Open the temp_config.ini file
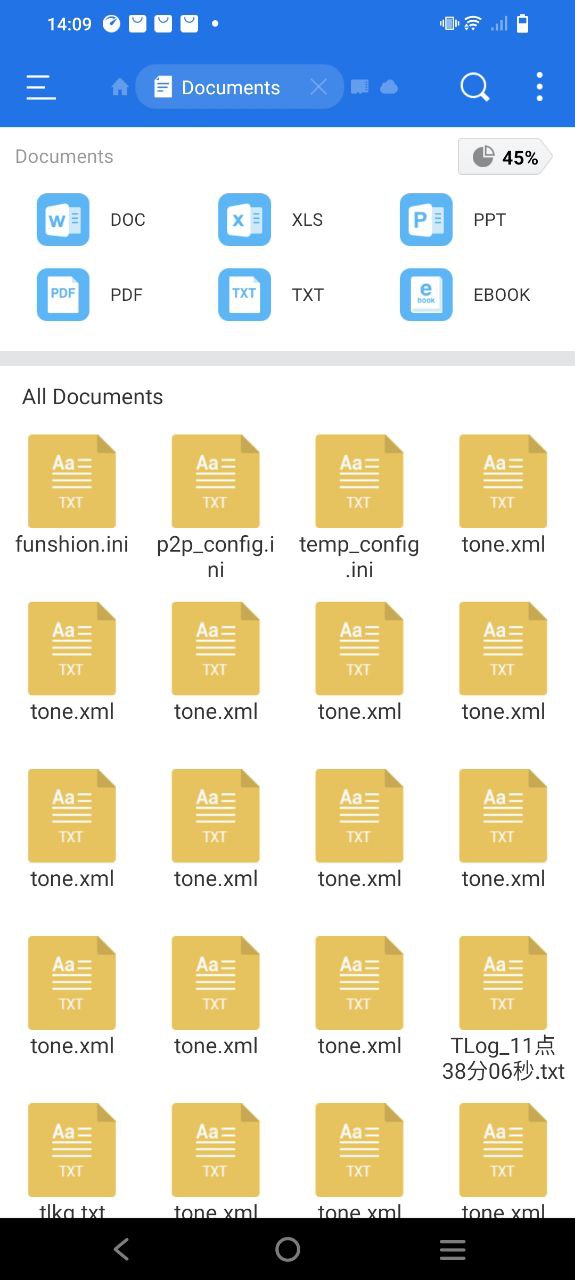 point(359,507)
